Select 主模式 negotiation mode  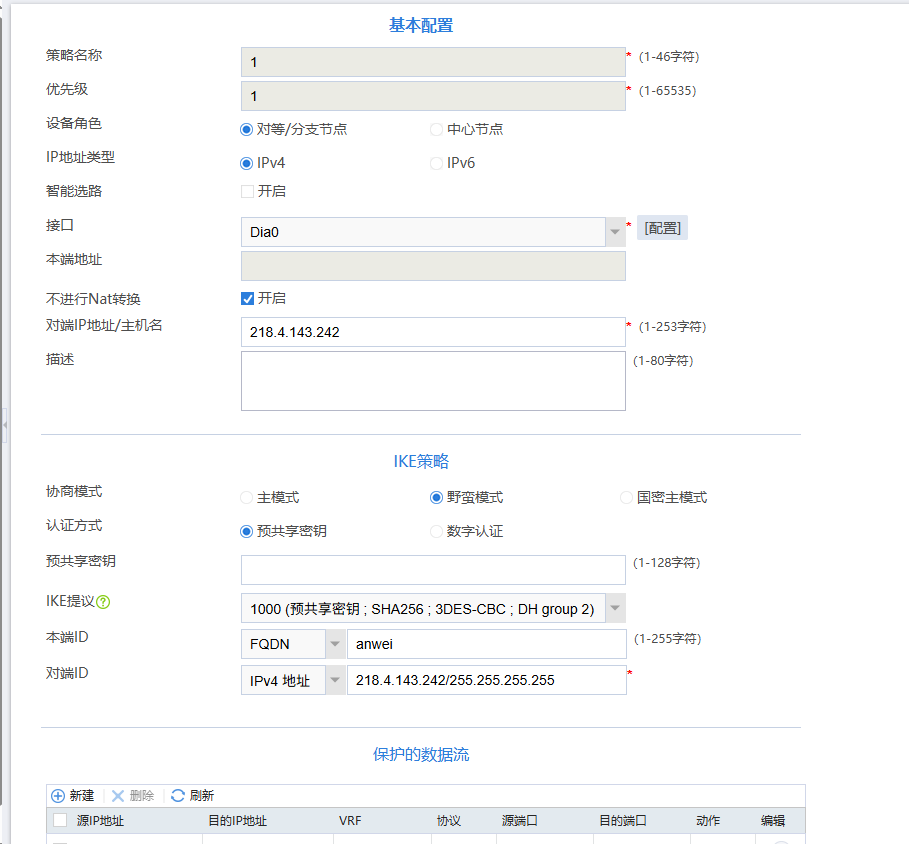click(x=246, y=497)
